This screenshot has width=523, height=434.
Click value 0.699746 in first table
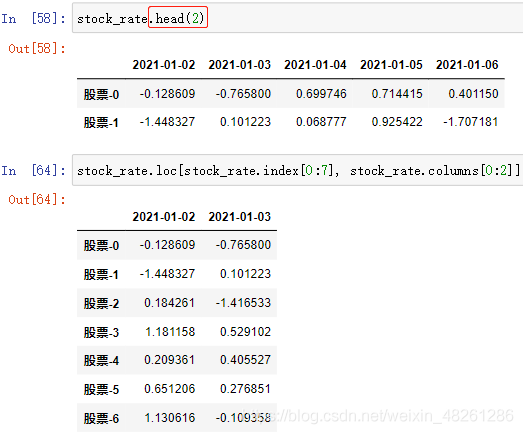pyautogui.click(x=321, y=94)
